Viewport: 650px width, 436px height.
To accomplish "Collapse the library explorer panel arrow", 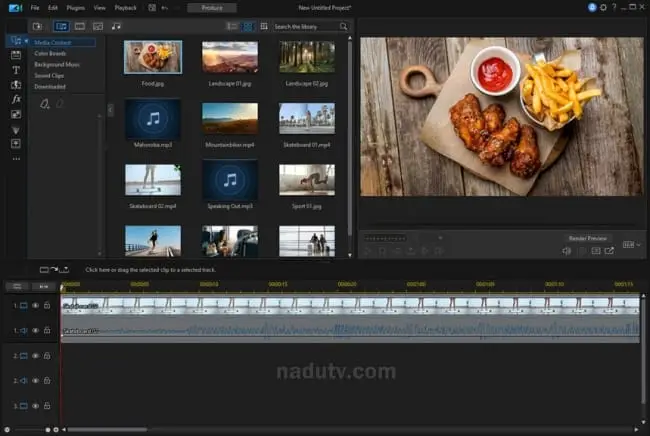I will (x=110, y=110).
